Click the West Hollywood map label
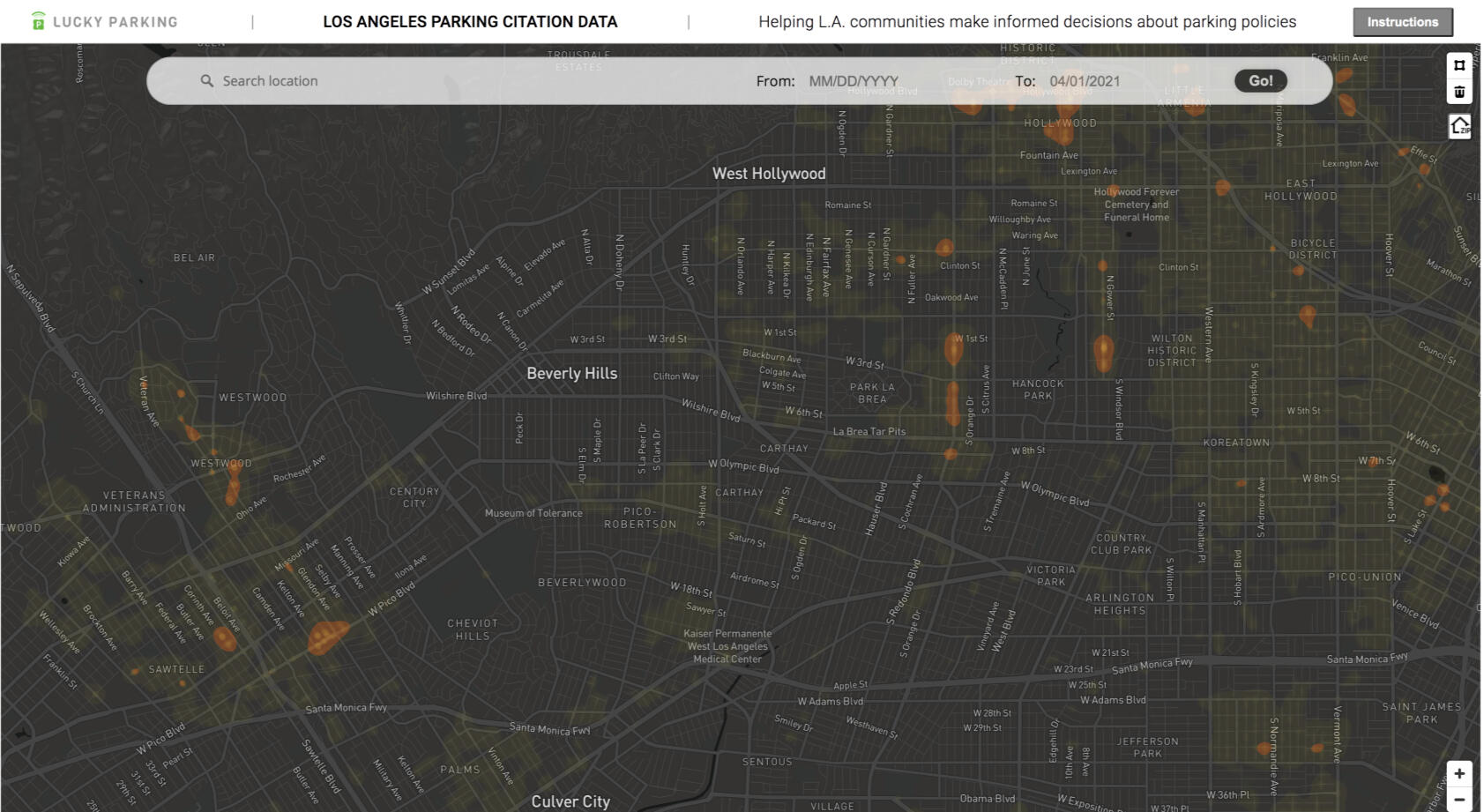Viewport: 1484px width, 812px height. [769, 174]
